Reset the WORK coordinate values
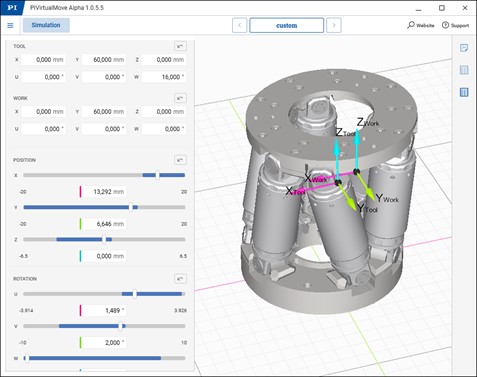 180,98
